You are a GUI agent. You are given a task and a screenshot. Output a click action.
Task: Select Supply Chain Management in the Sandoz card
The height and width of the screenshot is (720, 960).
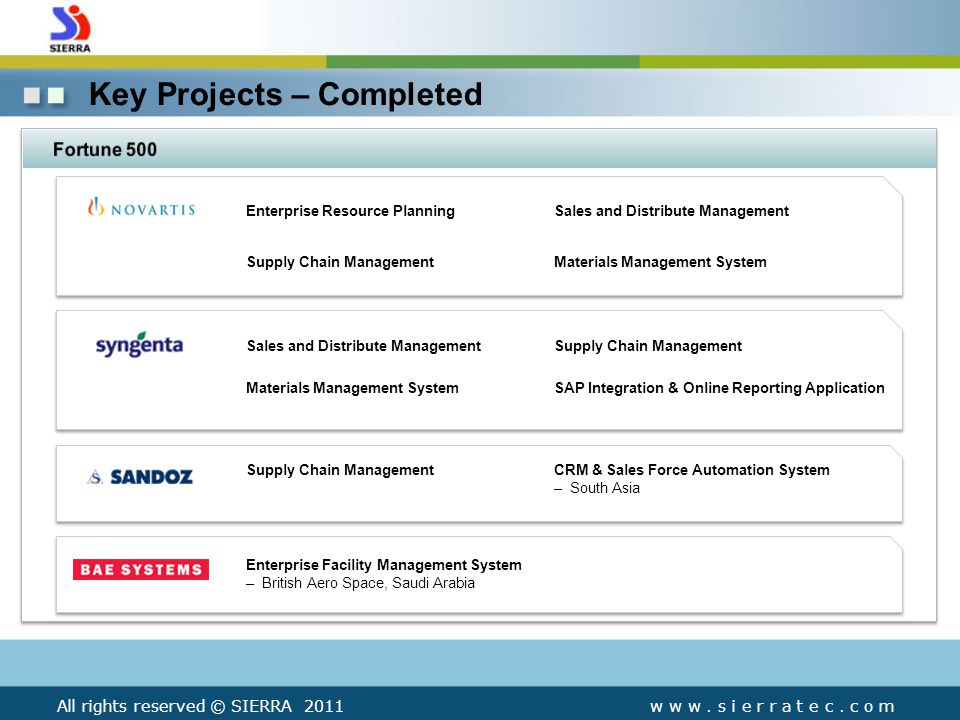point(340,470)
